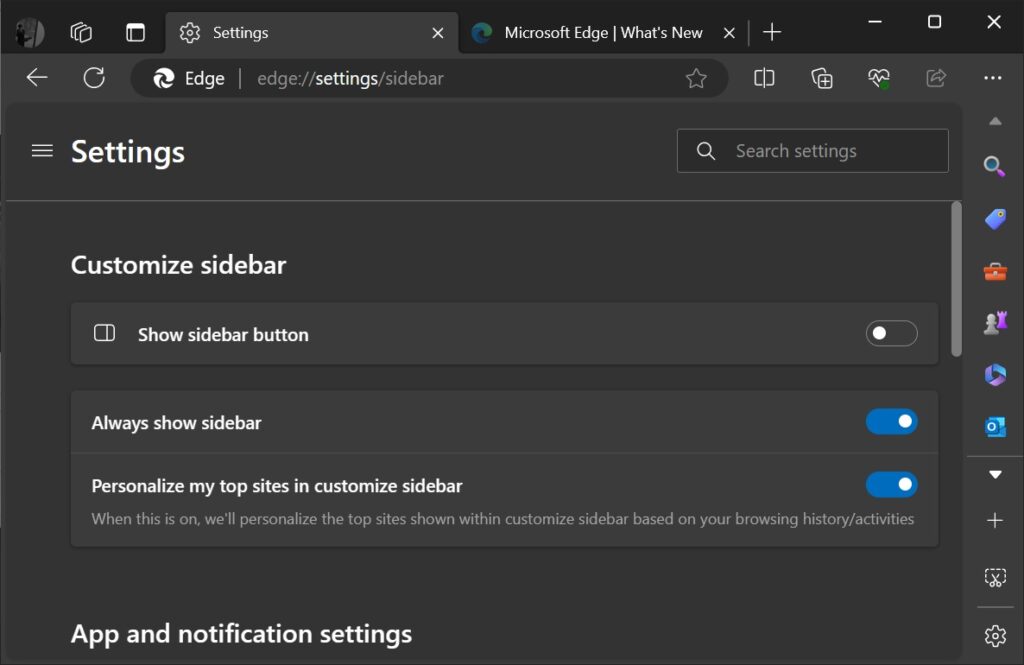Open the Microsoft 365 icon in the sidebar
1024x665 pixels.
994,374
